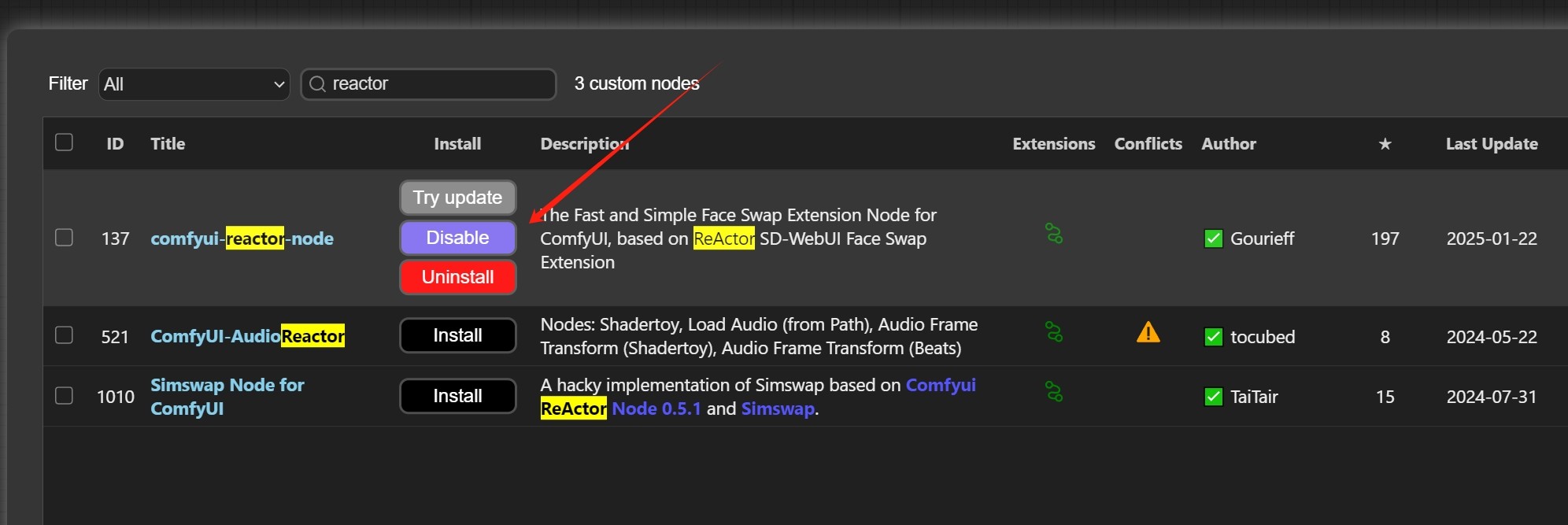Click the author name TaiTair
The width and height of the screenshot is (1568, 525).
(1254, 397)
